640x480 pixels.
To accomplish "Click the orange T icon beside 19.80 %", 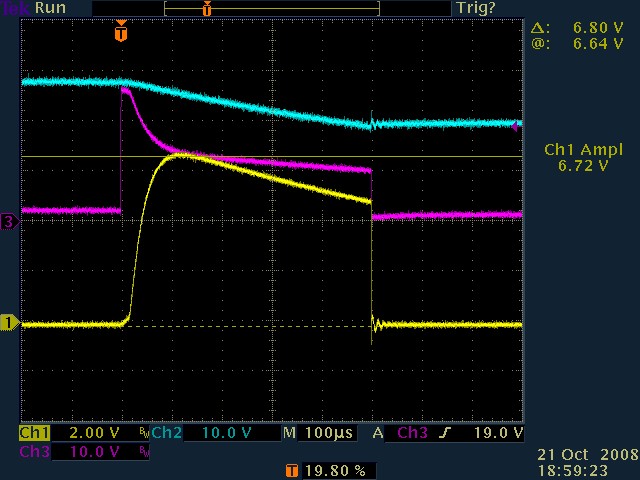I will pos(291,469).
